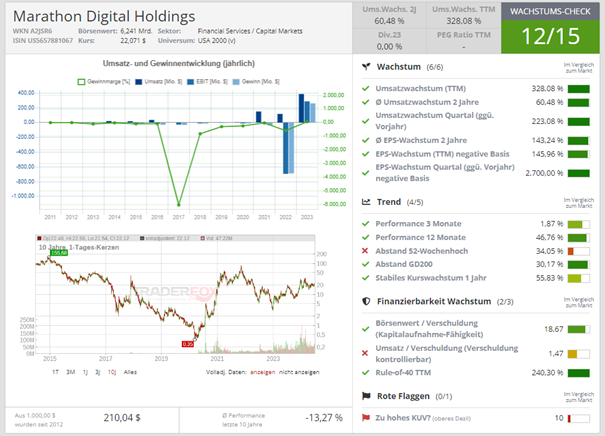Click red flag icon beside Zu hohes KUV
605x436 pixels.
tap(365, 418)
